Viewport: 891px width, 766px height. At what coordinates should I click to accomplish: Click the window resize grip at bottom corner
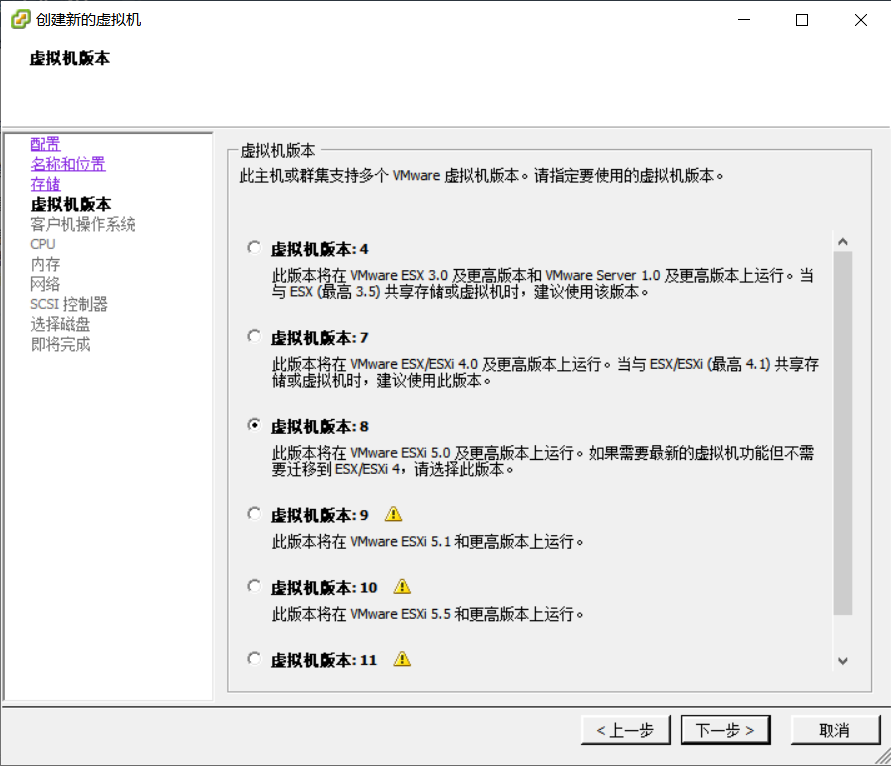(x=882, y=757)
